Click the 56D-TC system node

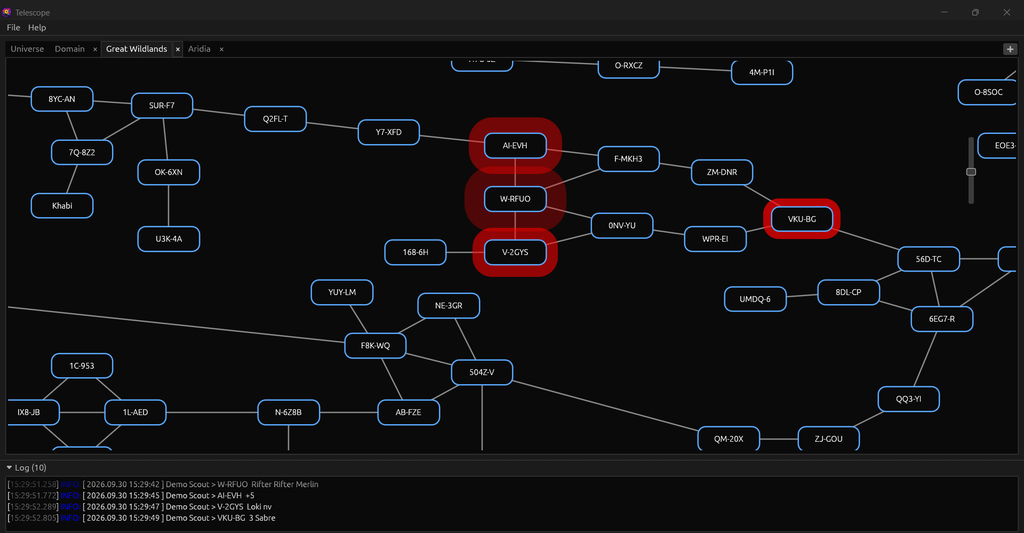click(x=929, y=259)
